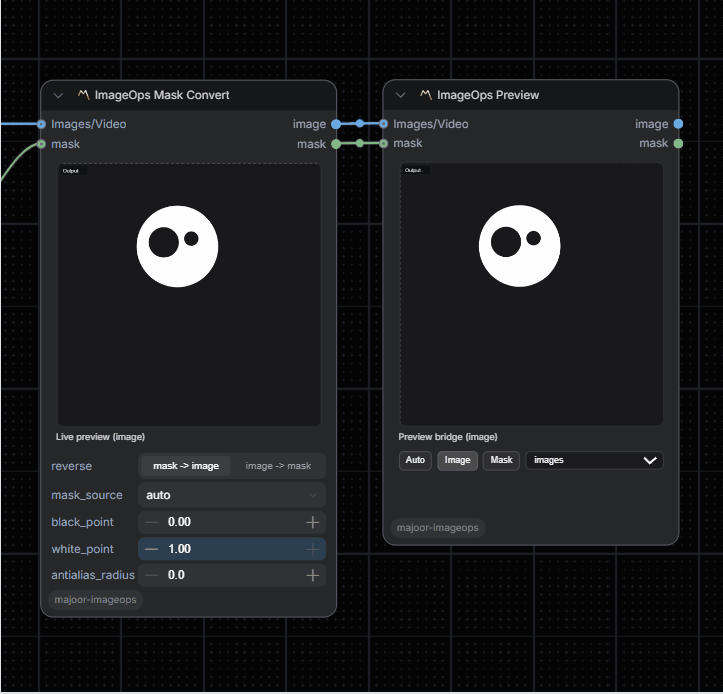Click the white_point 1.00 value field
The width and height of the screenshot is (723, 694).
[x=232, y=549]
